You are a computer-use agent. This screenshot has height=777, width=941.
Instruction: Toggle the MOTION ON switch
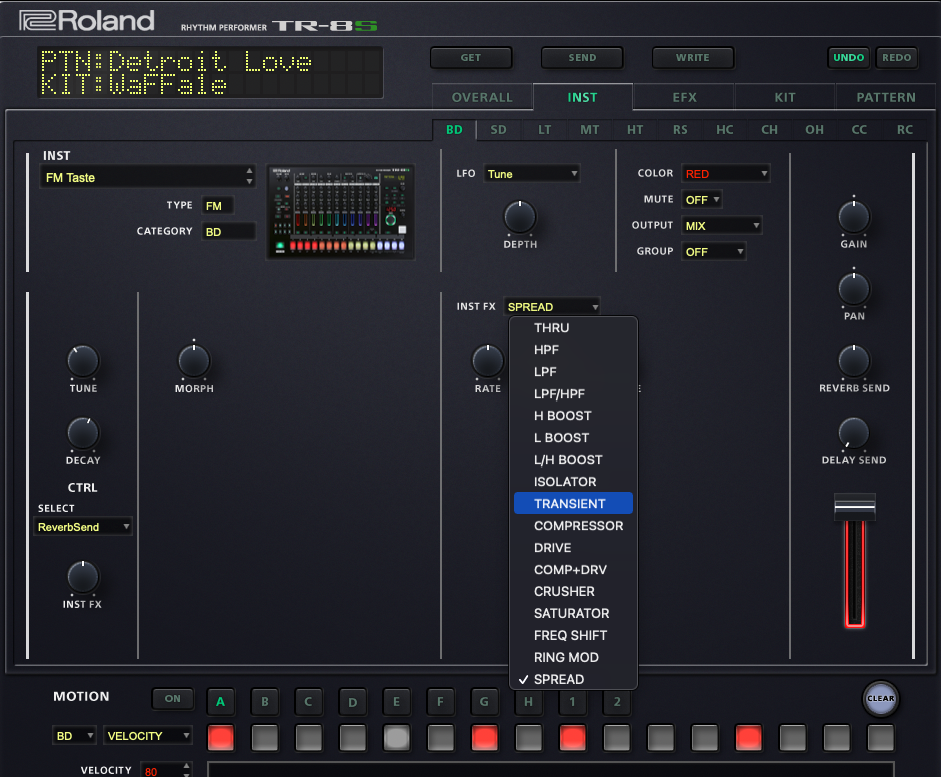point(173,699)
